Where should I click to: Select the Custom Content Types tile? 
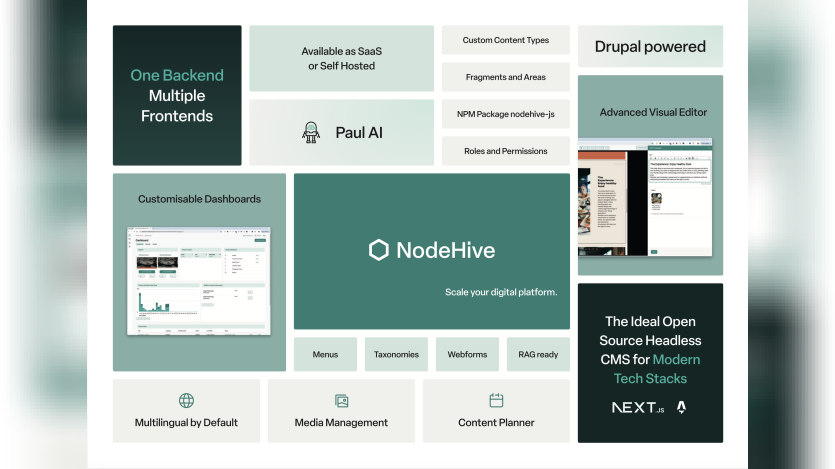[506, 40]
